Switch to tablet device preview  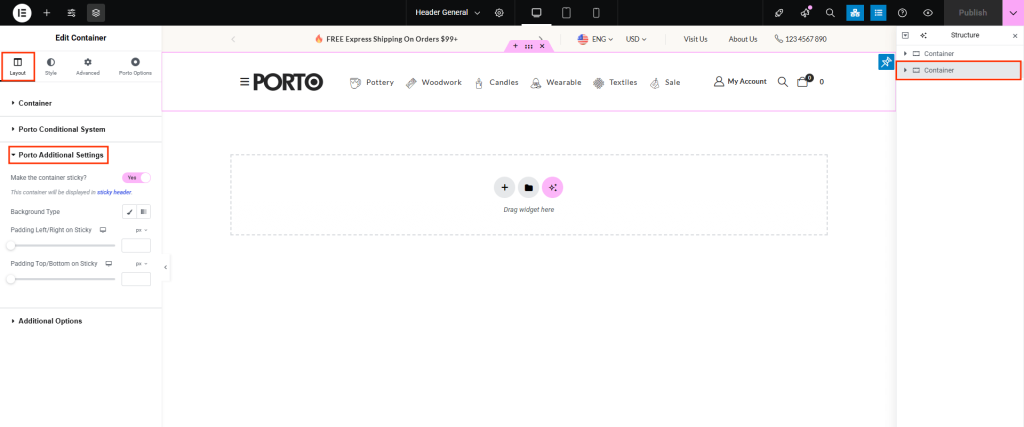(x=566, y=13)
